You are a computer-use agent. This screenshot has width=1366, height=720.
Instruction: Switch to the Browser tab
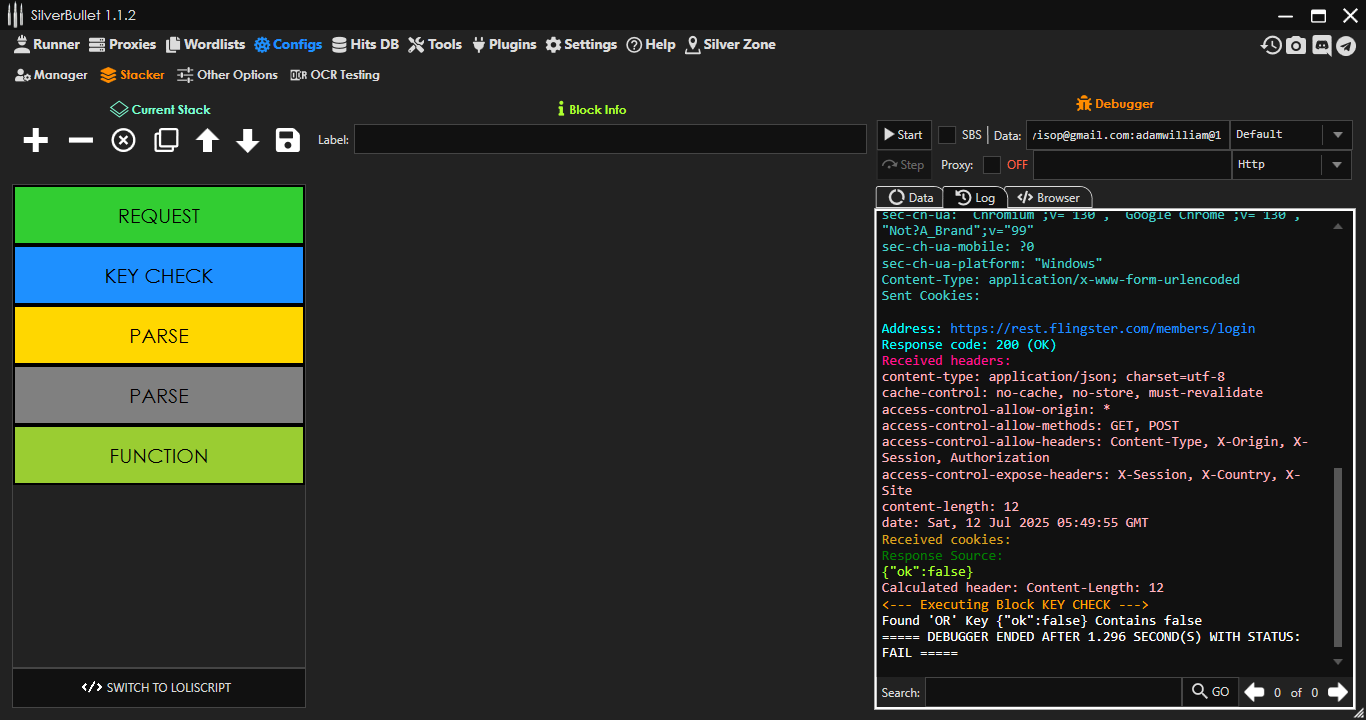coord(1048,198)
